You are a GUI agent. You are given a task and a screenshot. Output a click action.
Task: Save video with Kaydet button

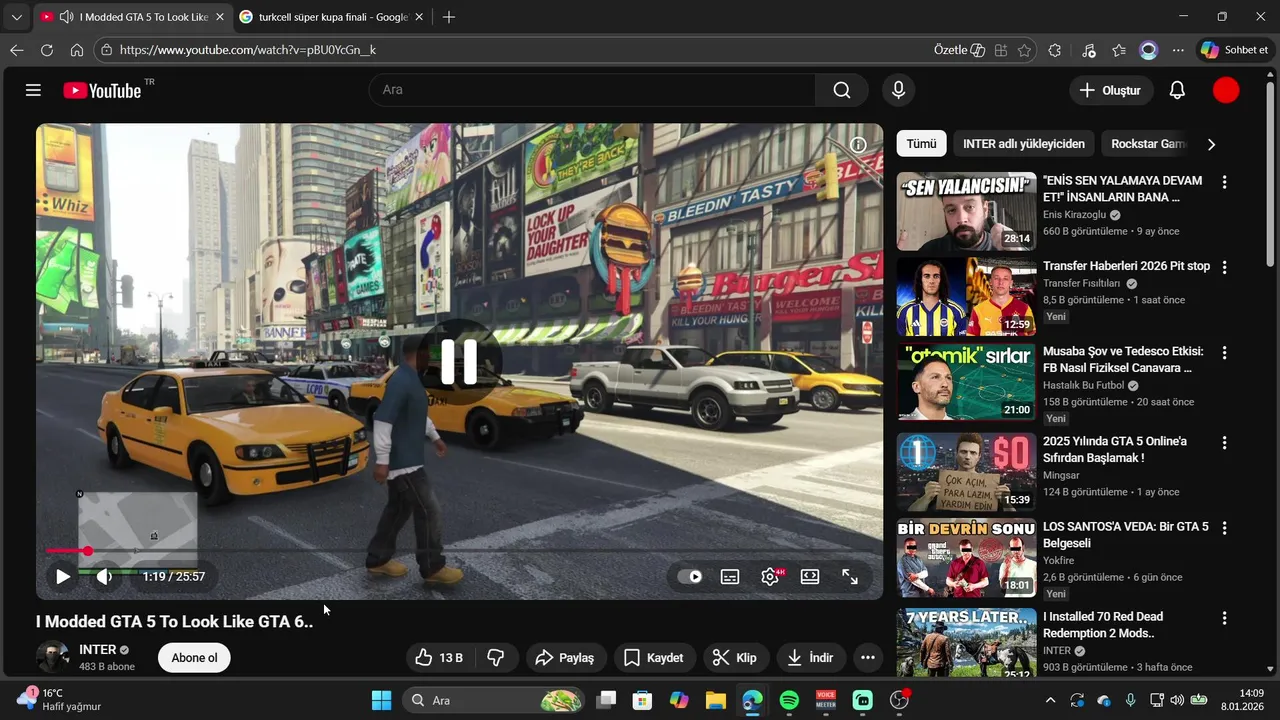coord(654,657)
